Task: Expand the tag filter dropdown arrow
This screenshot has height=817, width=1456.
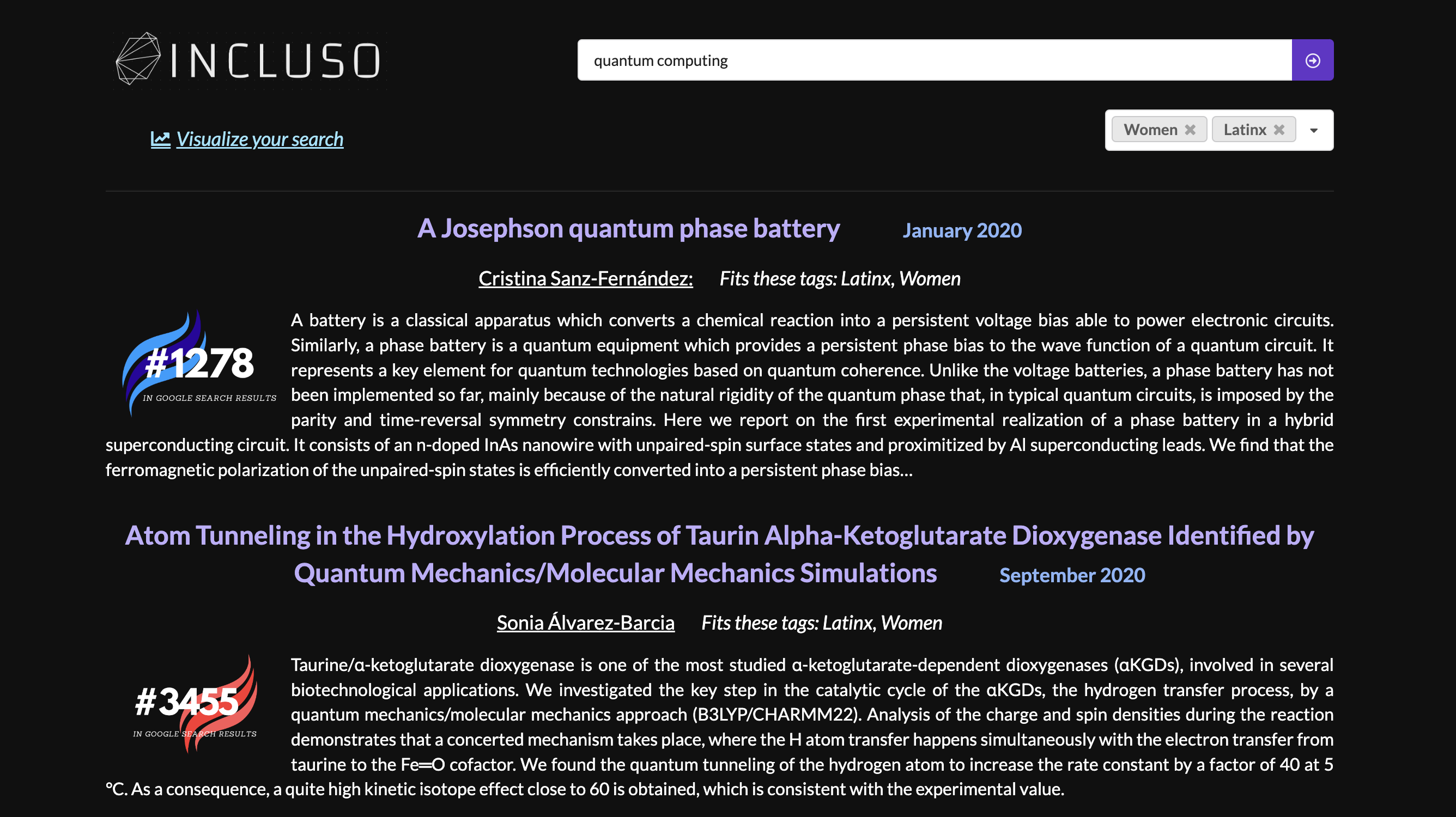Action: coord(1314,130)
